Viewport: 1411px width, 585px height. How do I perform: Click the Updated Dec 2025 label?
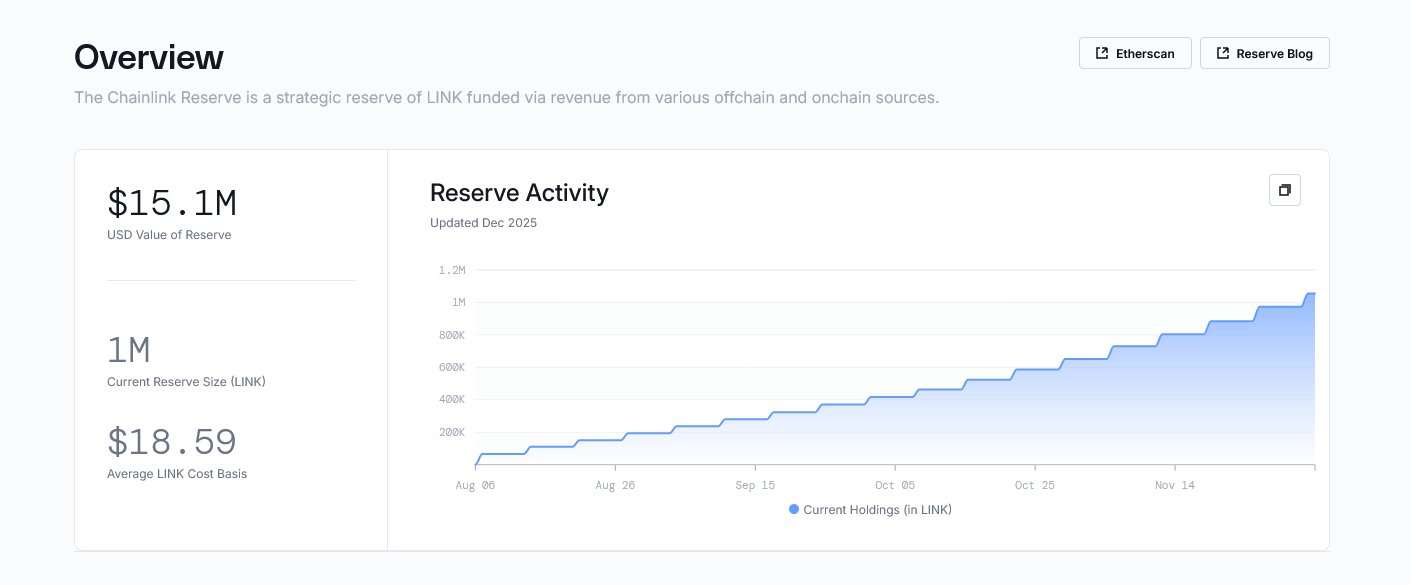[484, 223]
